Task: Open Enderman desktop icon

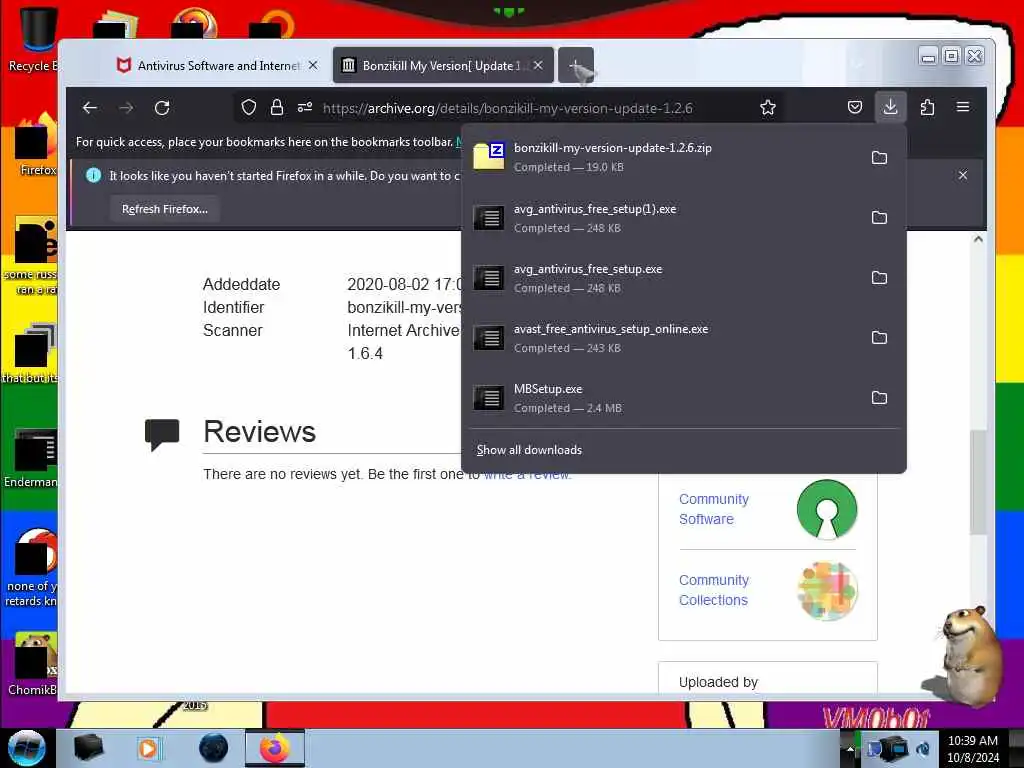Action: (31, 458)
